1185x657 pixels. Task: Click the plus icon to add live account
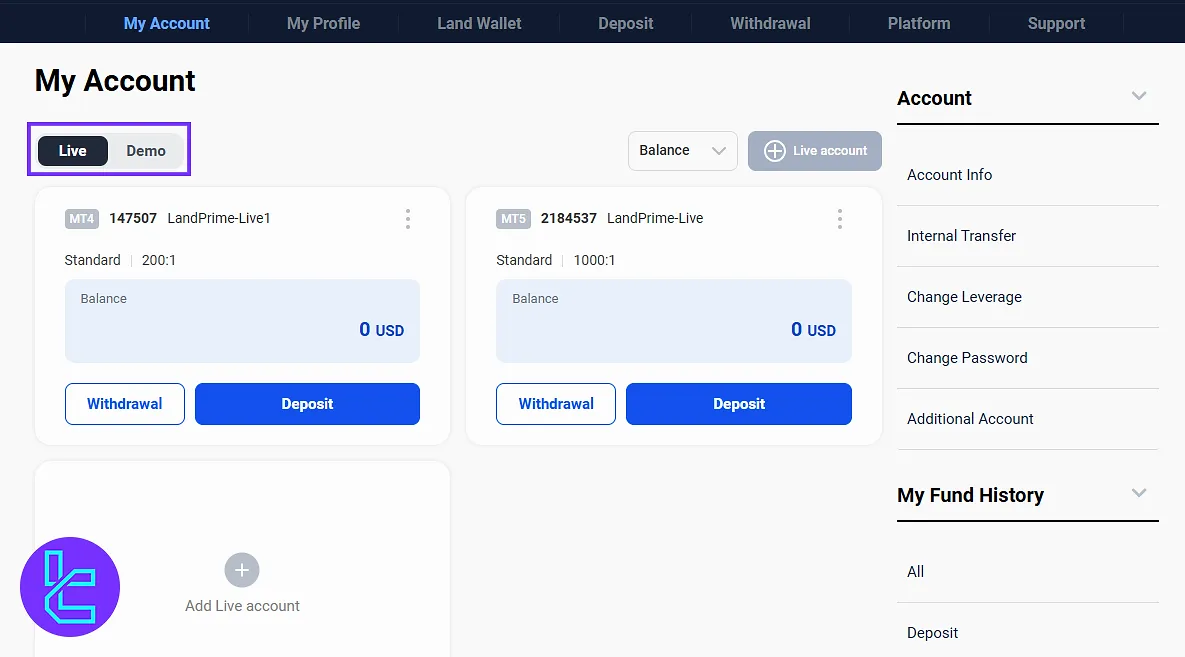(x=242, y=570)
